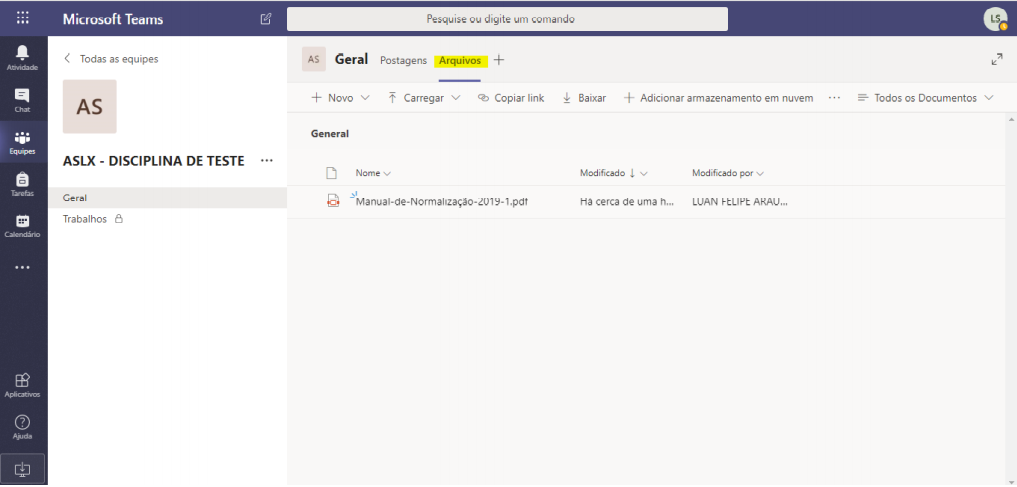The width and height of the screenshot is (1017, 487).
Task: Open the app launcher grid icon
Action: point(23,18)
